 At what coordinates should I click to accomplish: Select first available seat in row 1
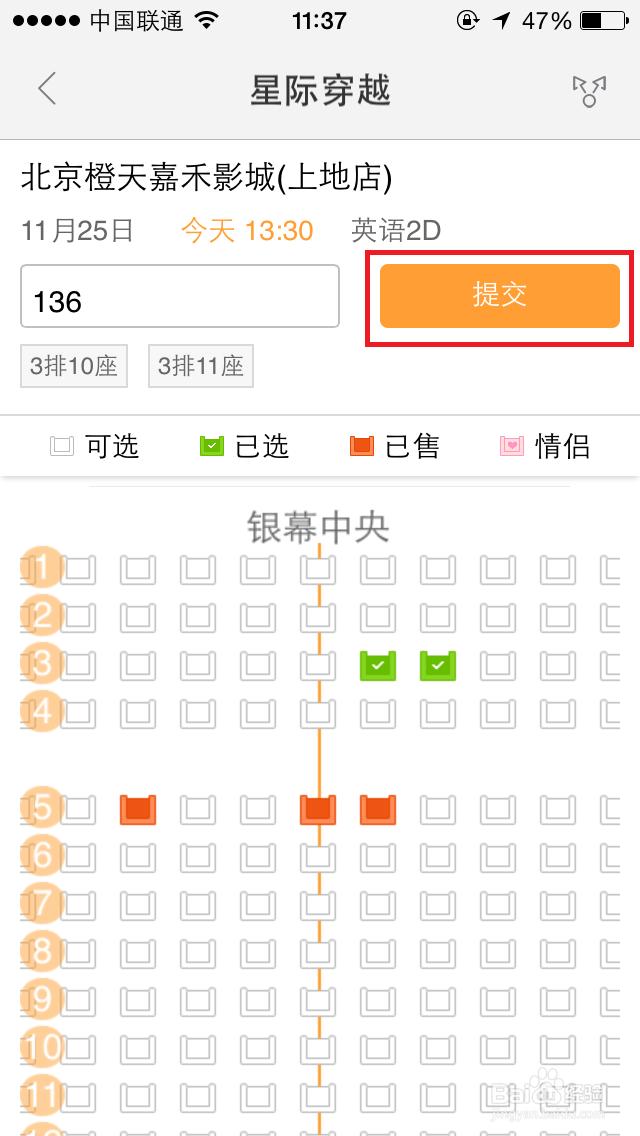pos(78,569)
